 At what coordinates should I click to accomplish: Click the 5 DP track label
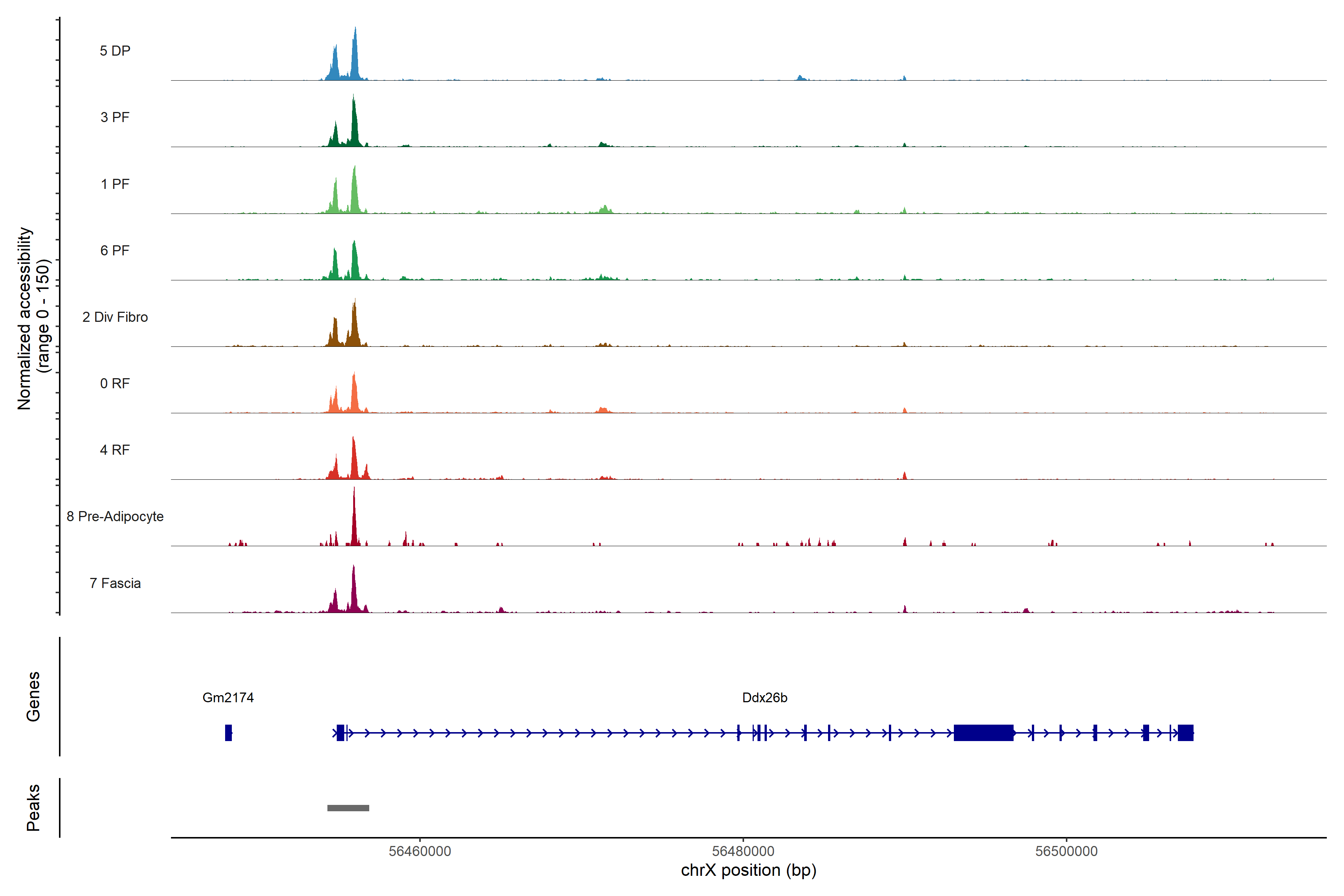tap(115, 51)
